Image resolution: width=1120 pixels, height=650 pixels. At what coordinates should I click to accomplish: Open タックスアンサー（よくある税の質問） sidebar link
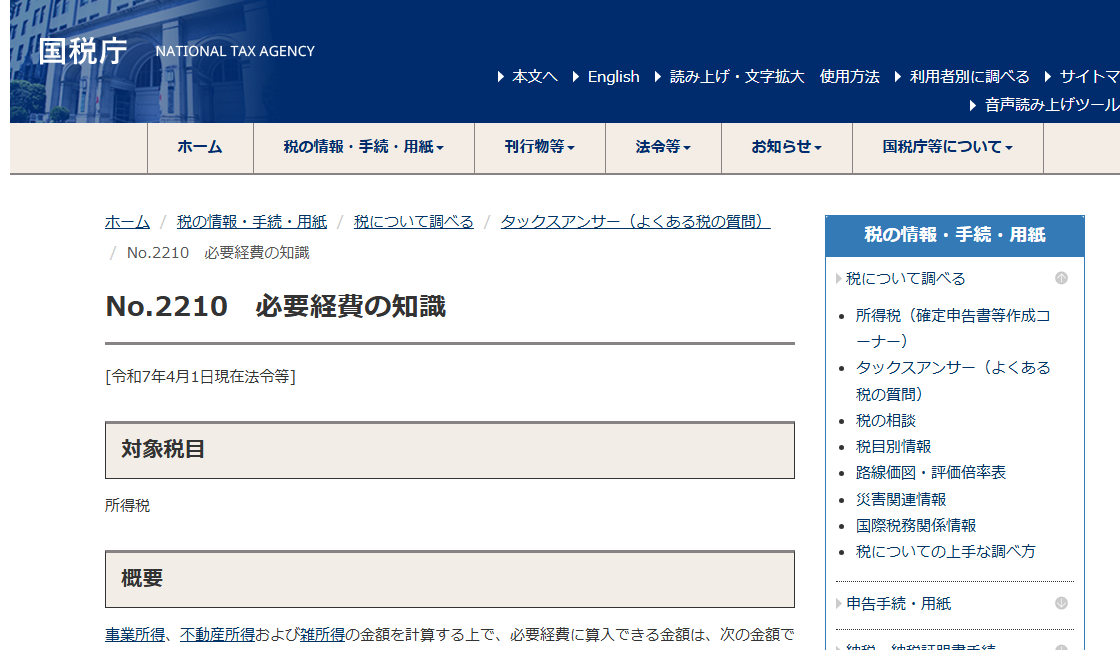(953, 381)
